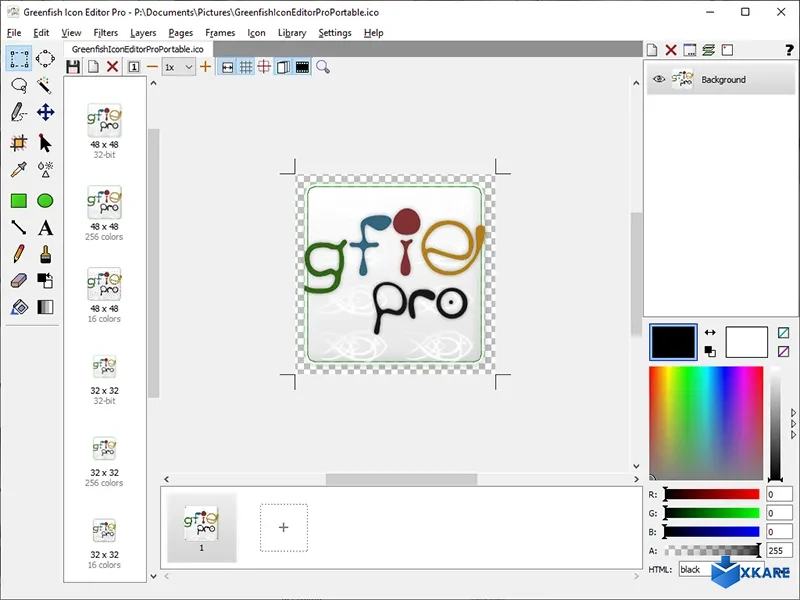Select the 48 x 48 256 colors page
800x600 pixels.
(x=104, y=213)
